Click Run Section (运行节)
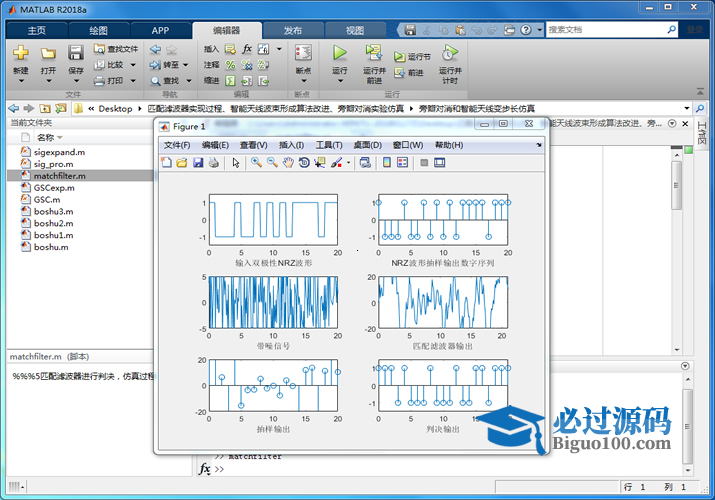The height and width of the screenshot is (500, 715). tap(412, 57)
